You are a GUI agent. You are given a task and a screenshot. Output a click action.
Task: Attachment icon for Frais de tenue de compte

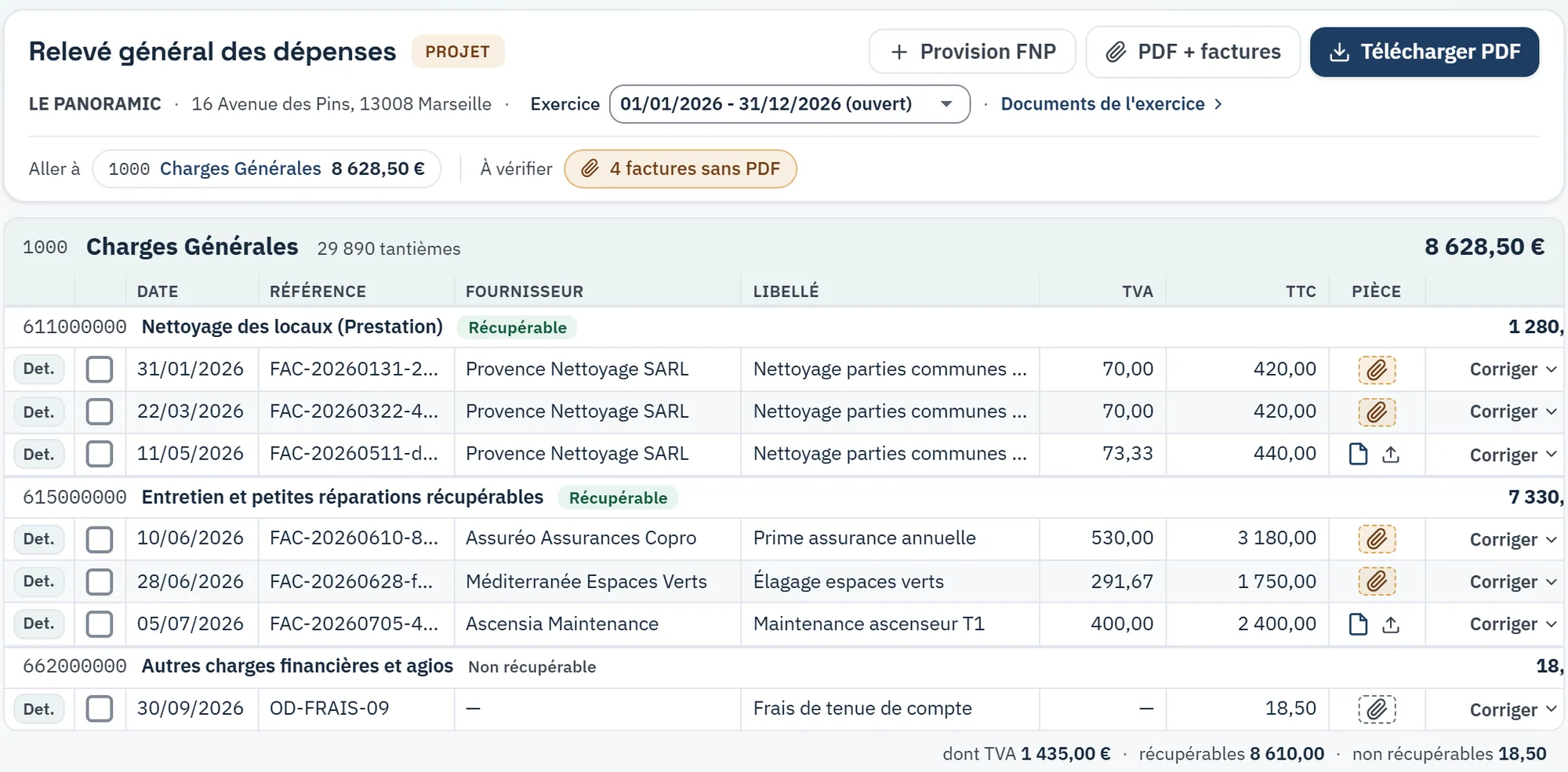pos(1377,709)
